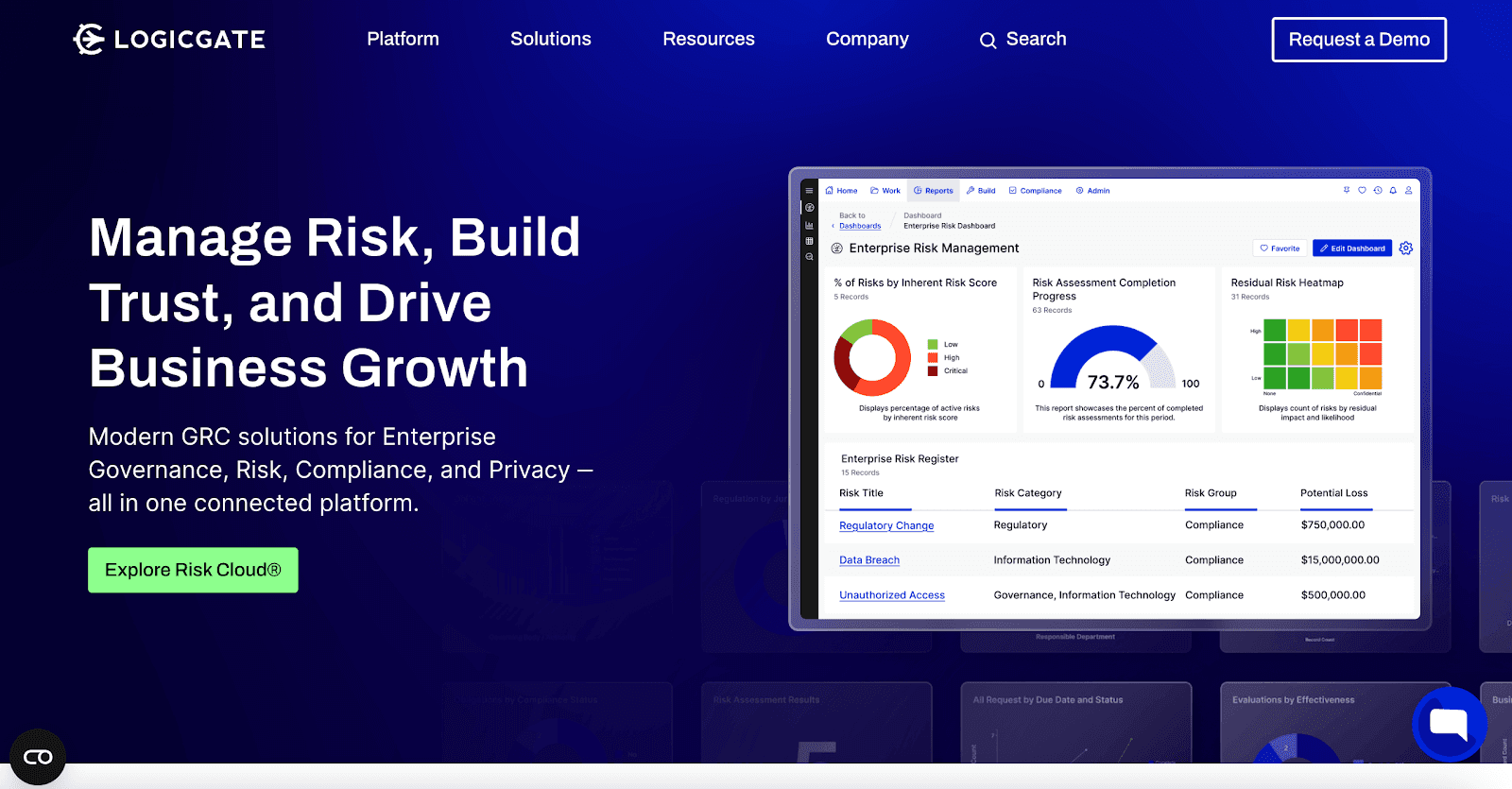Select the Admin tab in dashboard

pyautogui.click(x=1092, y=191)
